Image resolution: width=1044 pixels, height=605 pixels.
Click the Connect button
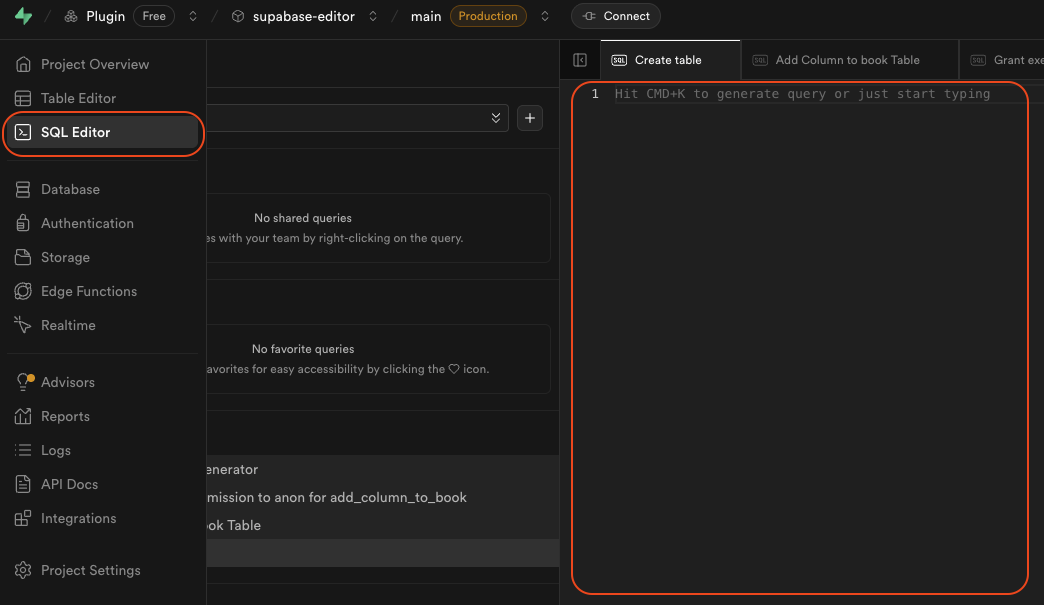[x=616, y=16]
